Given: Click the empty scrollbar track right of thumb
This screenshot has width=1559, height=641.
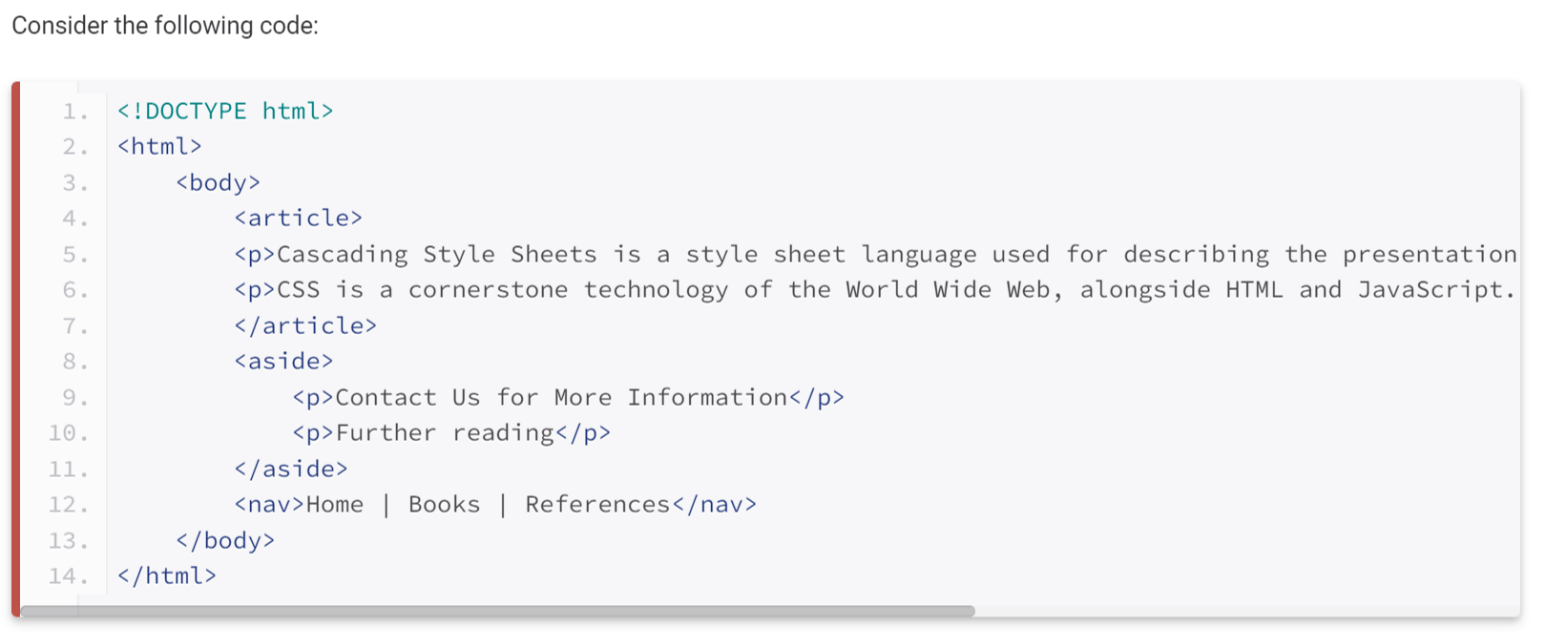Looking at the screenshot, I should [x=1245, y=610].
